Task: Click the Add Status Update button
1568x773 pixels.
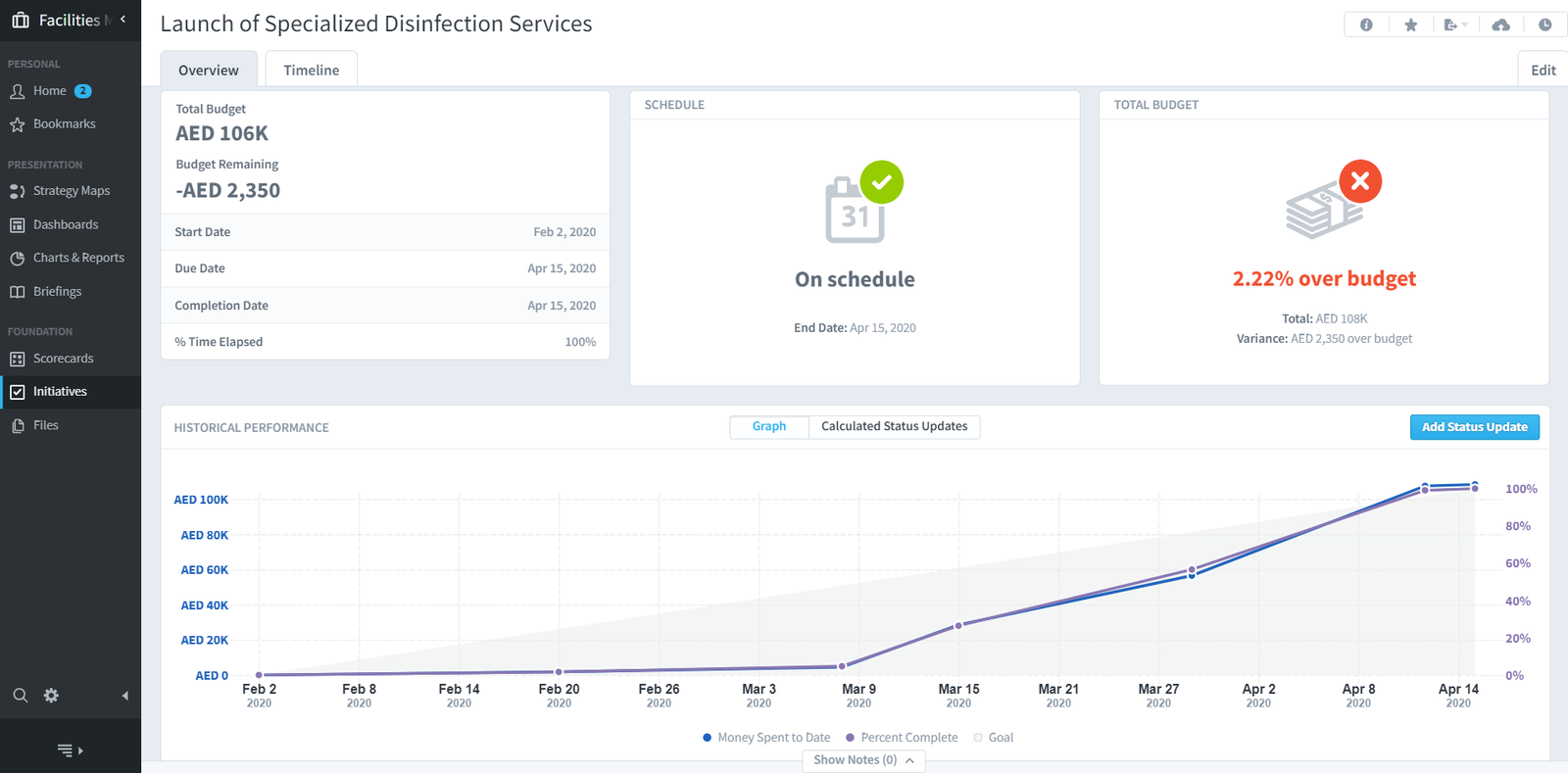Action: click(x=1475, y=427)
